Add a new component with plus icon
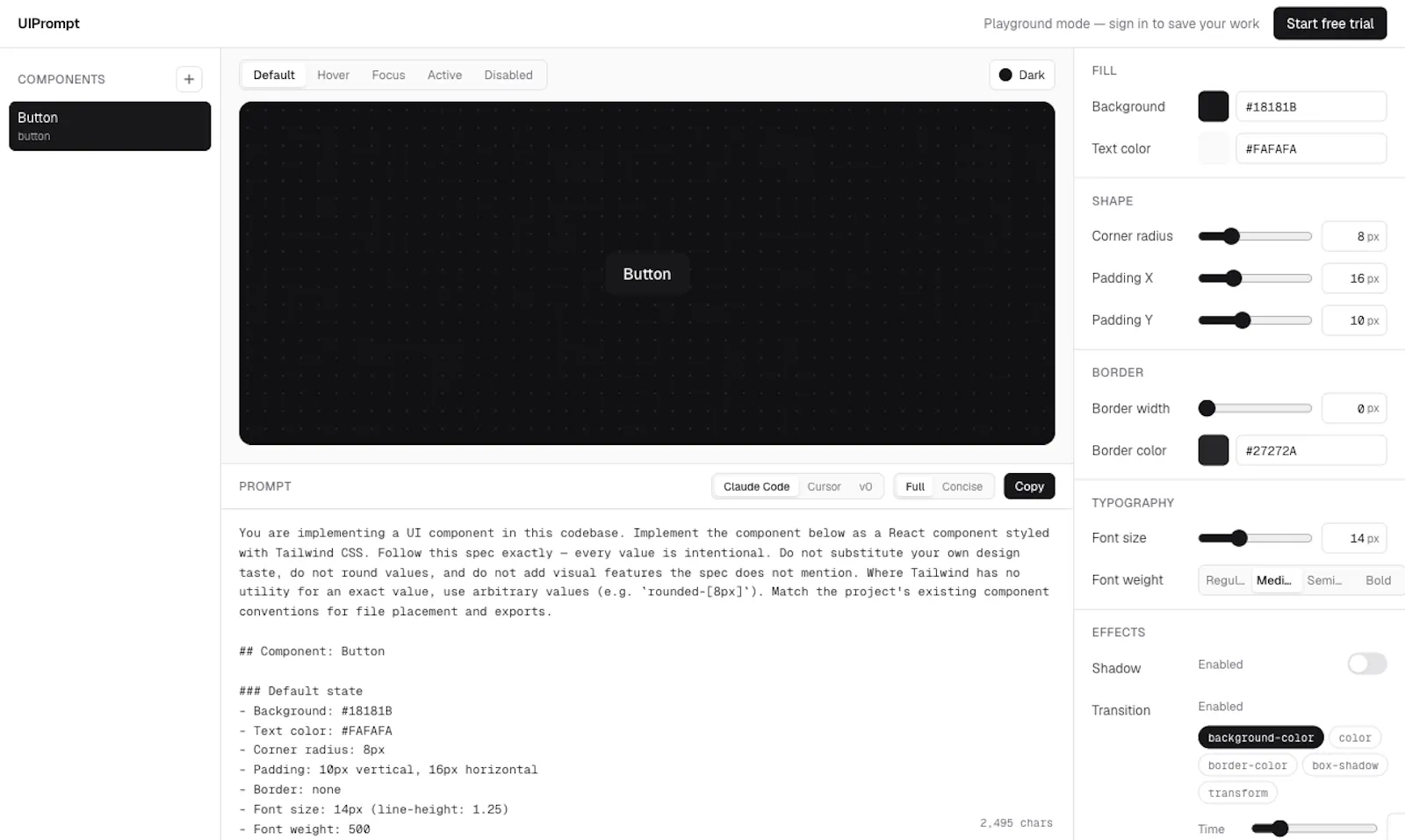Viewport: 1405px width, 840px height. [x=189, y=79]
